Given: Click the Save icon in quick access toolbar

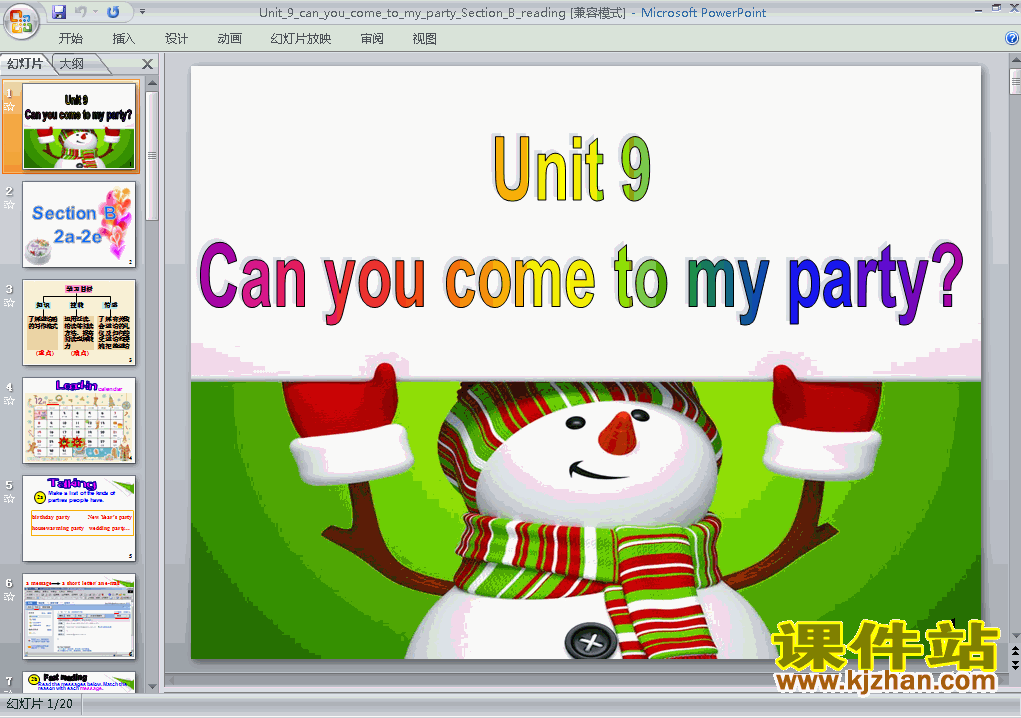Looking at the screenshot, I should click(x=59, y=12).
